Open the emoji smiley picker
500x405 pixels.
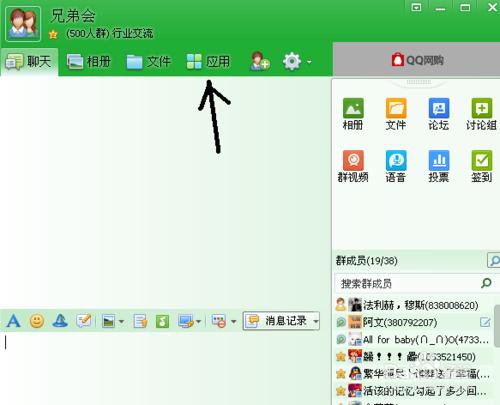pos(37,321)
